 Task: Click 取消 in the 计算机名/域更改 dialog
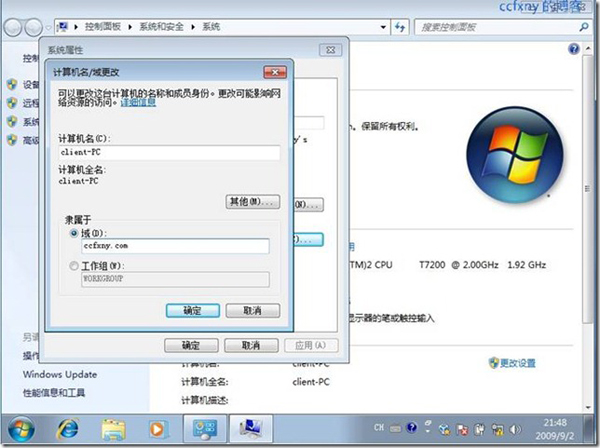coord(253,310)
